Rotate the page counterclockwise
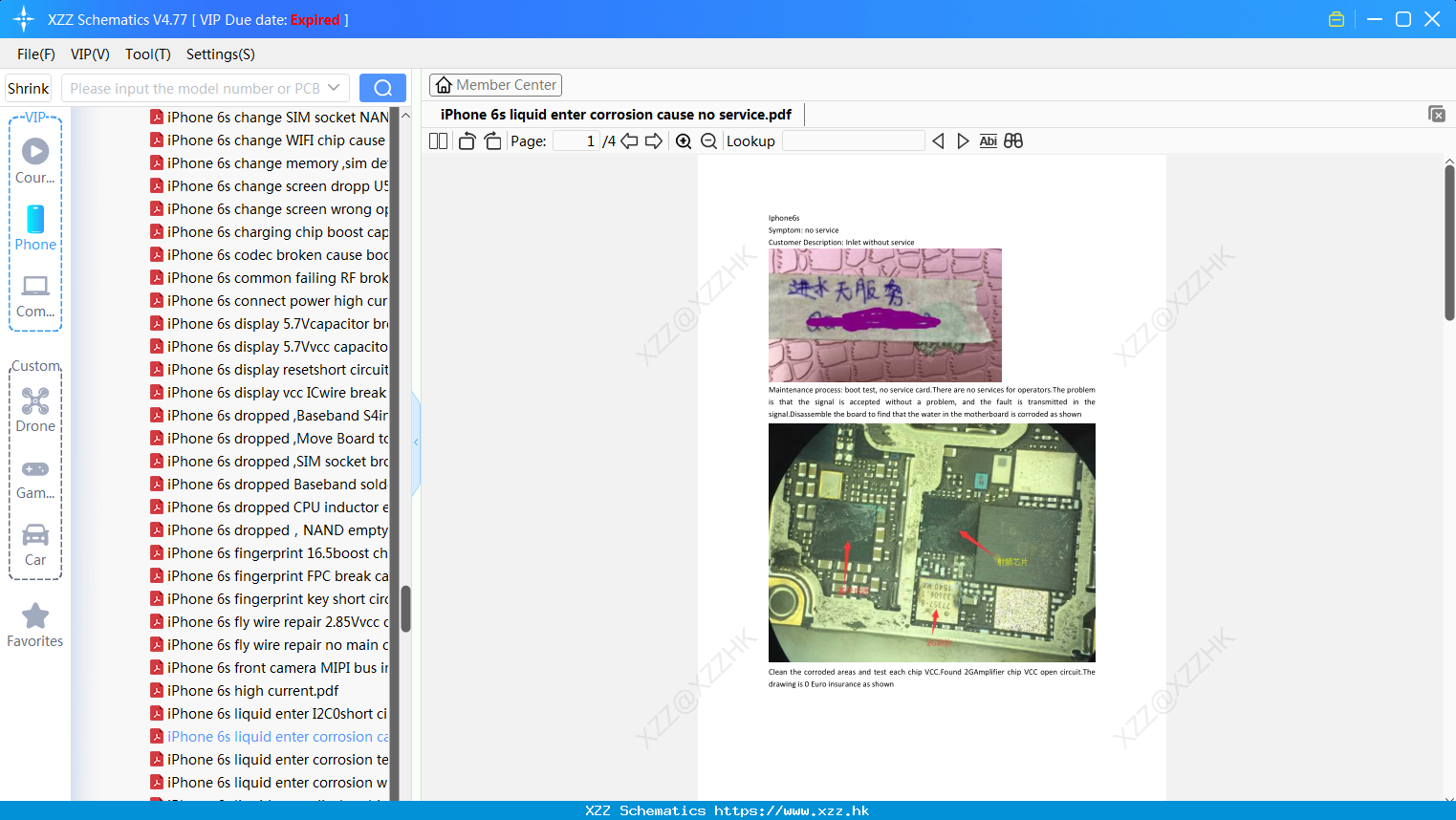Image resolution: width=1456 pixels, height=820 pixels. (467, 141)
